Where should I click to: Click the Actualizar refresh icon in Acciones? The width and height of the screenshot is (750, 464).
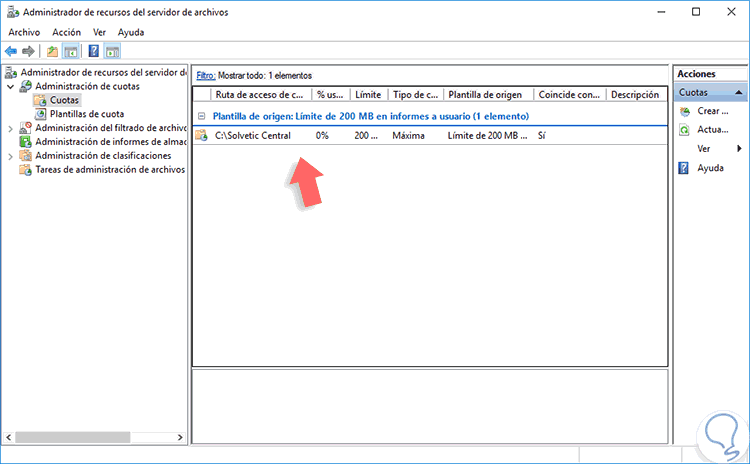click(684, 130)
